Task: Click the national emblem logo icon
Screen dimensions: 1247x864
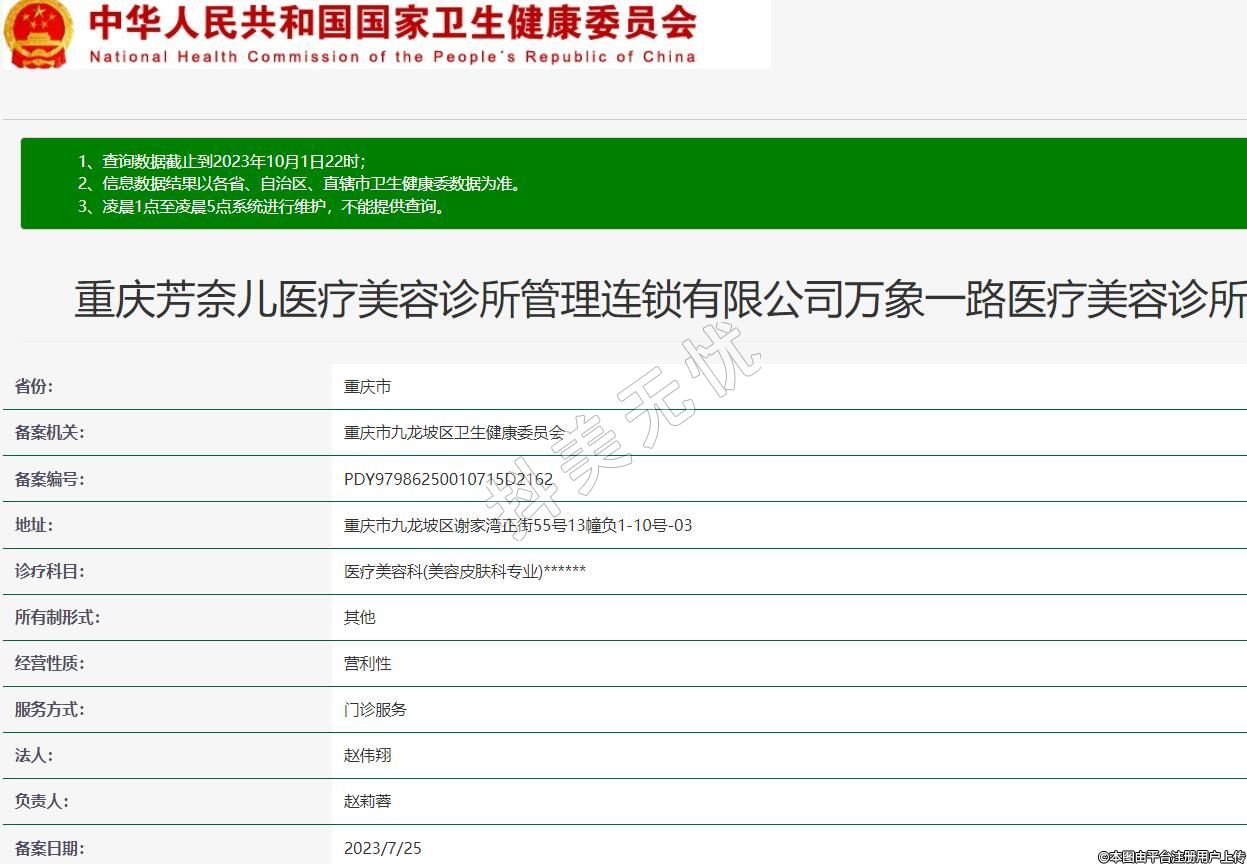Action: pos(38,33)
